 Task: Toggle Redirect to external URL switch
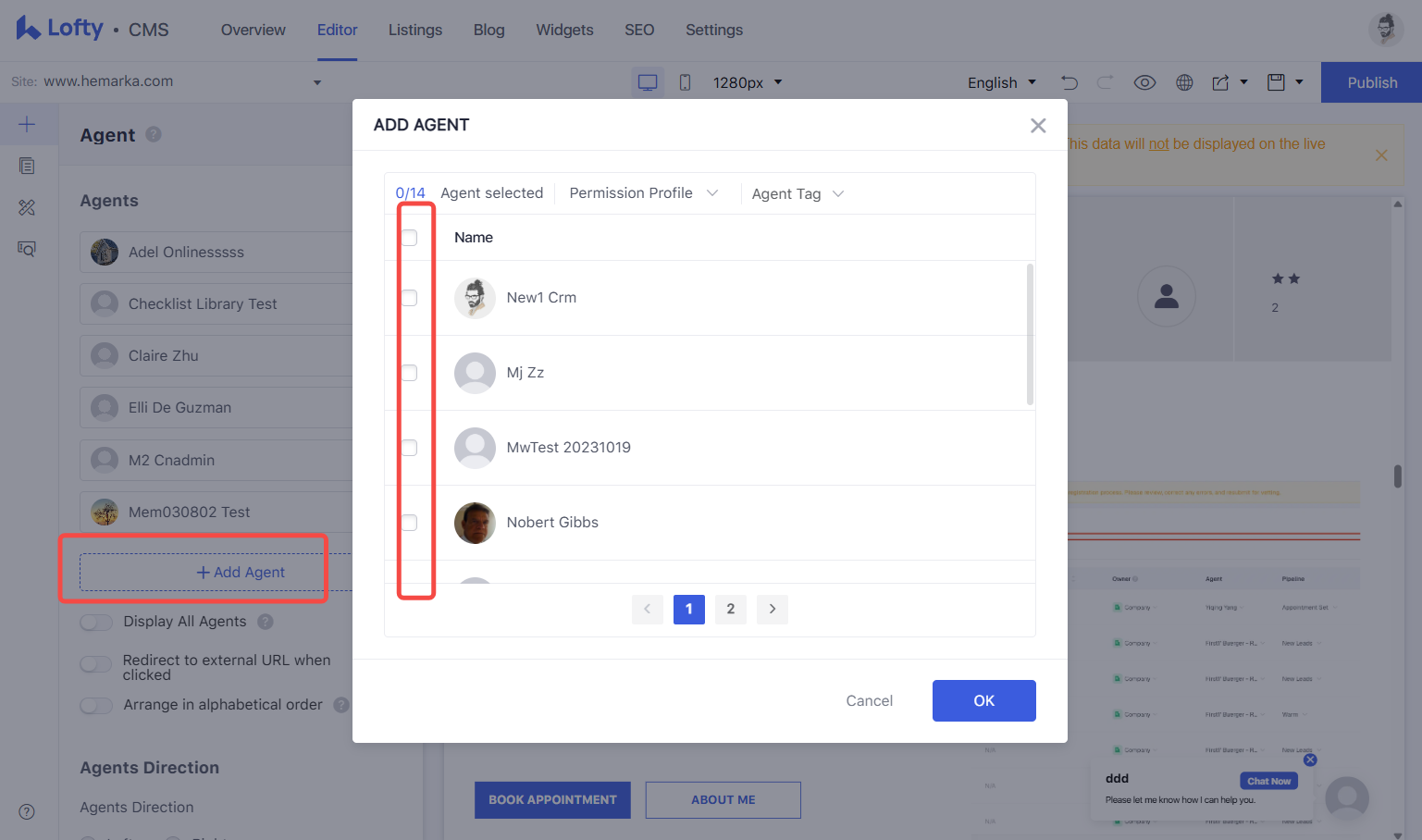(x=96, y=663)
